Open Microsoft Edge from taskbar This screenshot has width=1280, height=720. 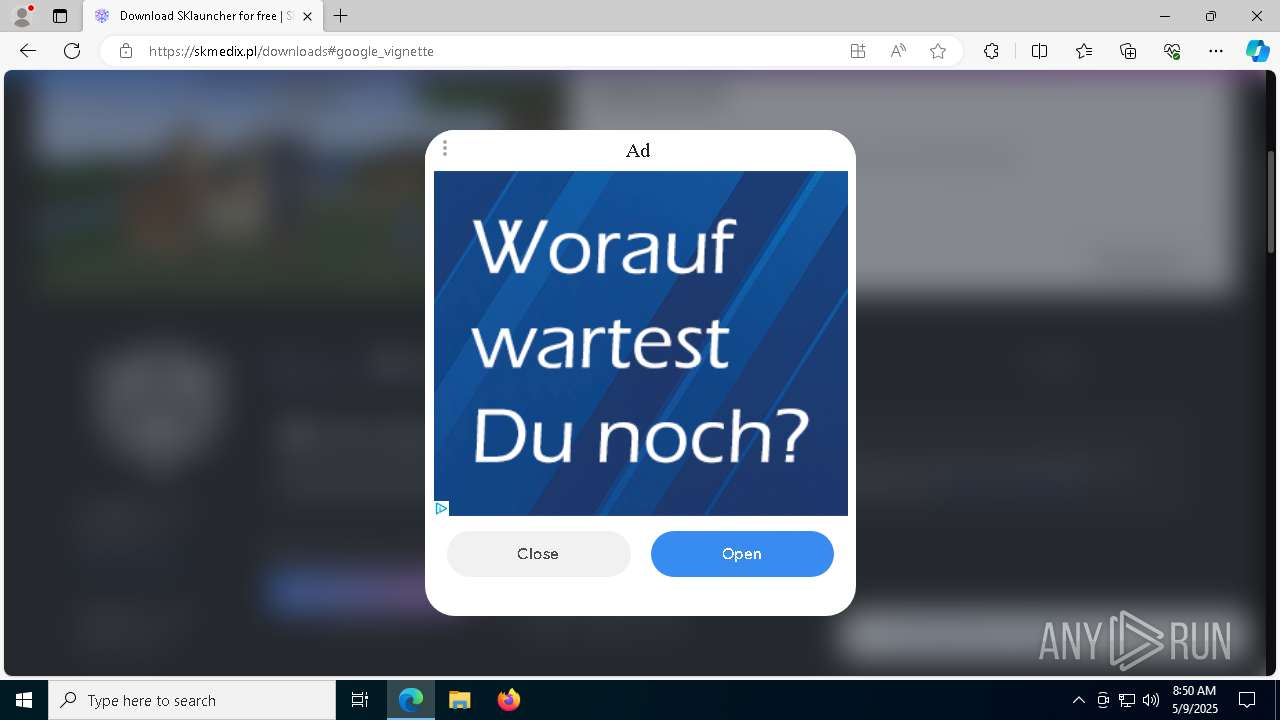click(411, 700)
